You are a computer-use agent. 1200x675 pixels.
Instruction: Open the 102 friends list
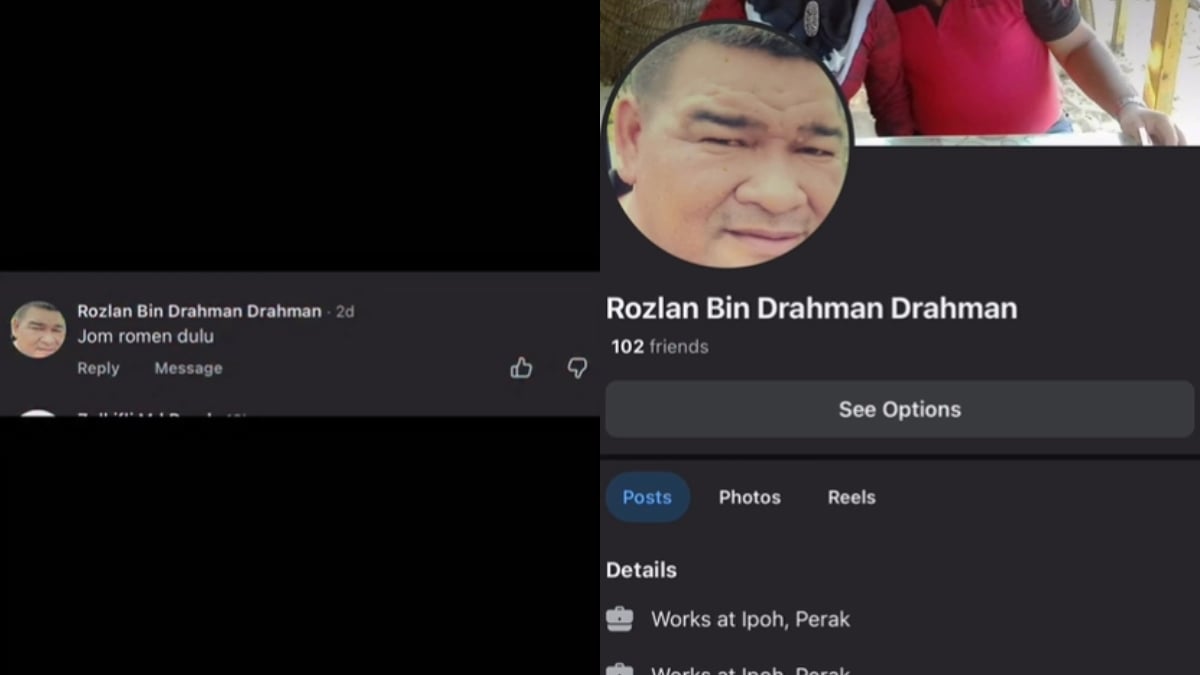click(660, 347)
